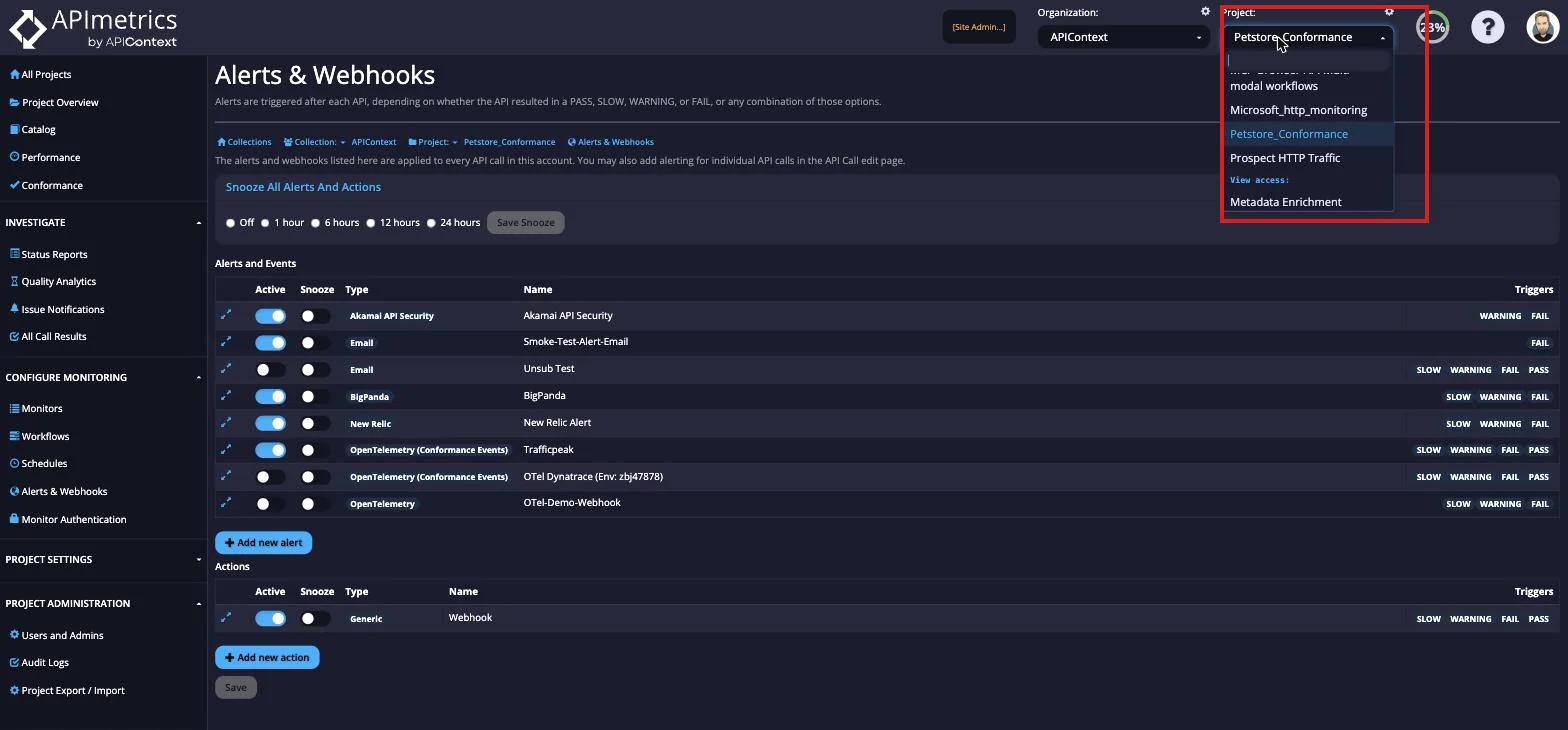1568x730 pixels.
Task: Choose Metadata Enrichment project
Action: [x=1308, y=202]
